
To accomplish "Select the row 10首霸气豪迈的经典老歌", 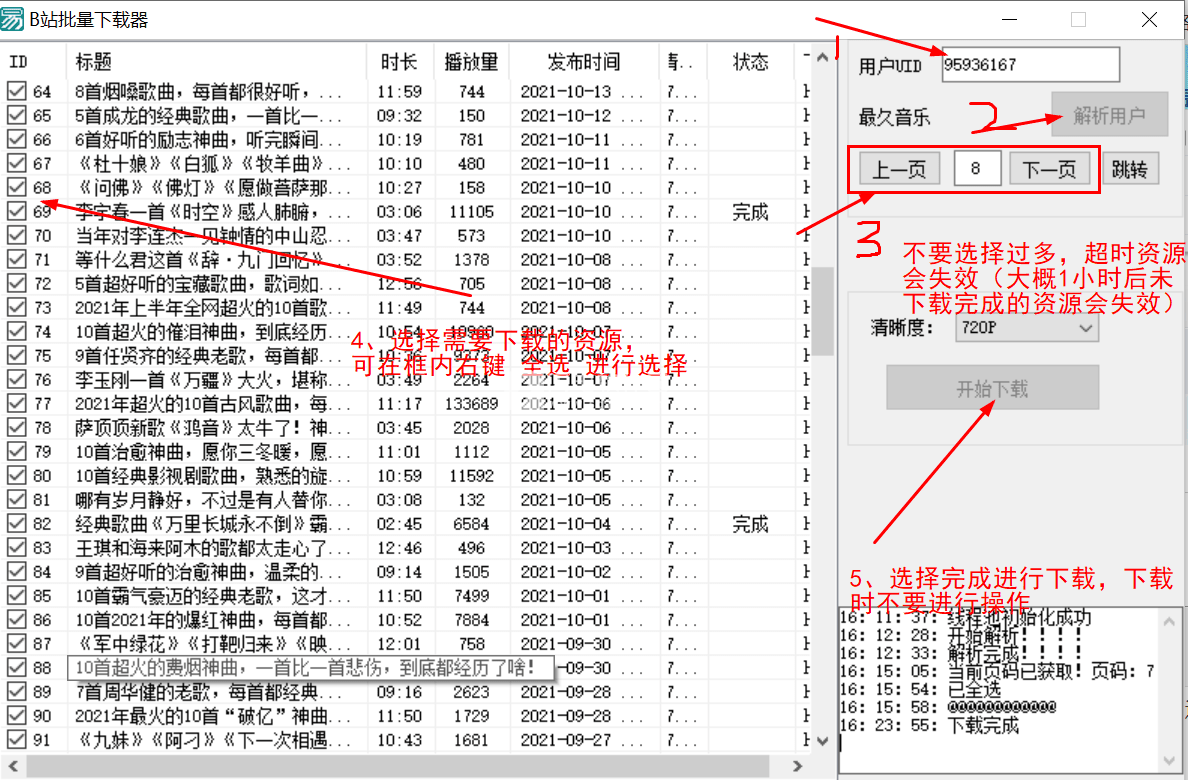I will pos(405,596).
